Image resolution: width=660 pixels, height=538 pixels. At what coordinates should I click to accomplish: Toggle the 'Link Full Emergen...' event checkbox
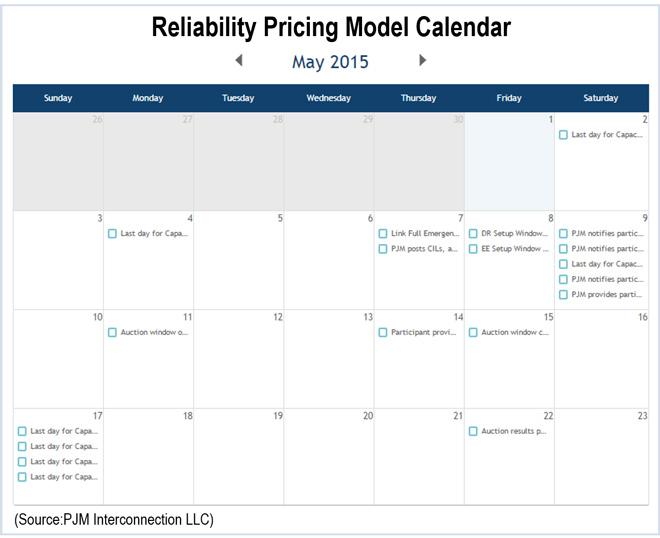pyautogui.click(x=383, y=234)
